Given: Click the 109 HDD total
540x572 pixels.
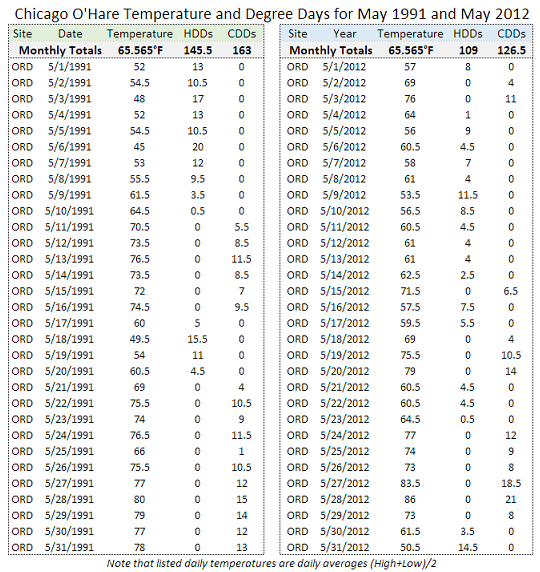Looking at the screenshot, I should (x=468, y=50).
